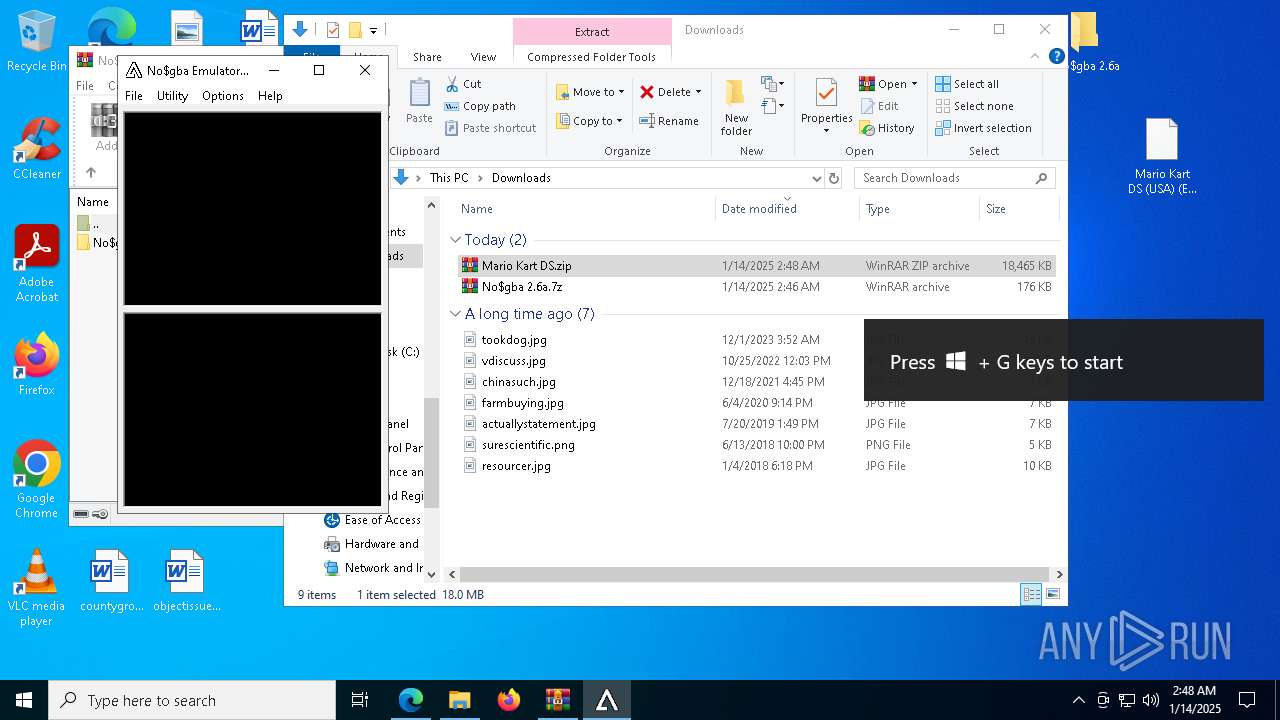Select the Google Chrome desktop icon
The image size is (1280, 720).
(x=36, y=479)
